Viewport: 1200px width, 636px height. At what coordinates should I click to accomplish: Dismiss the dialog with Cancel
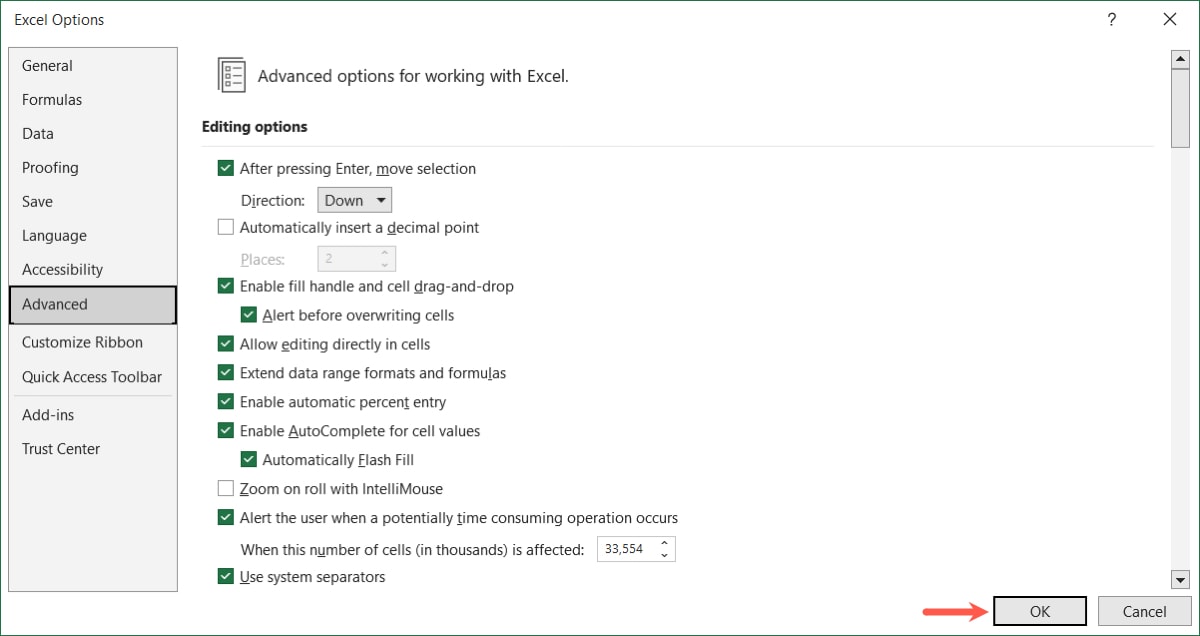[x=1143, y=610]
